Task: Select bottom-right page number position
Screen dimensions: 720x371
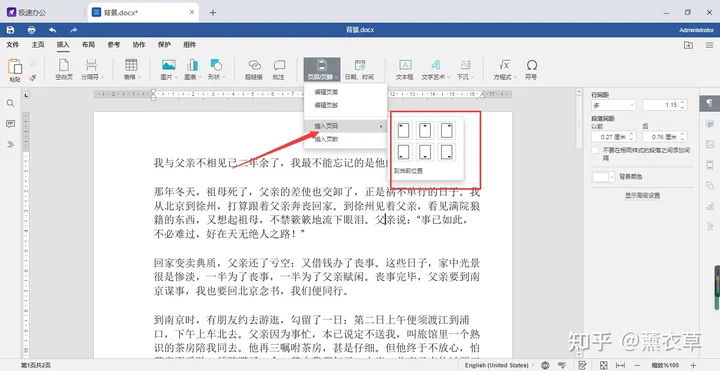Action: (x=447, y=152)
